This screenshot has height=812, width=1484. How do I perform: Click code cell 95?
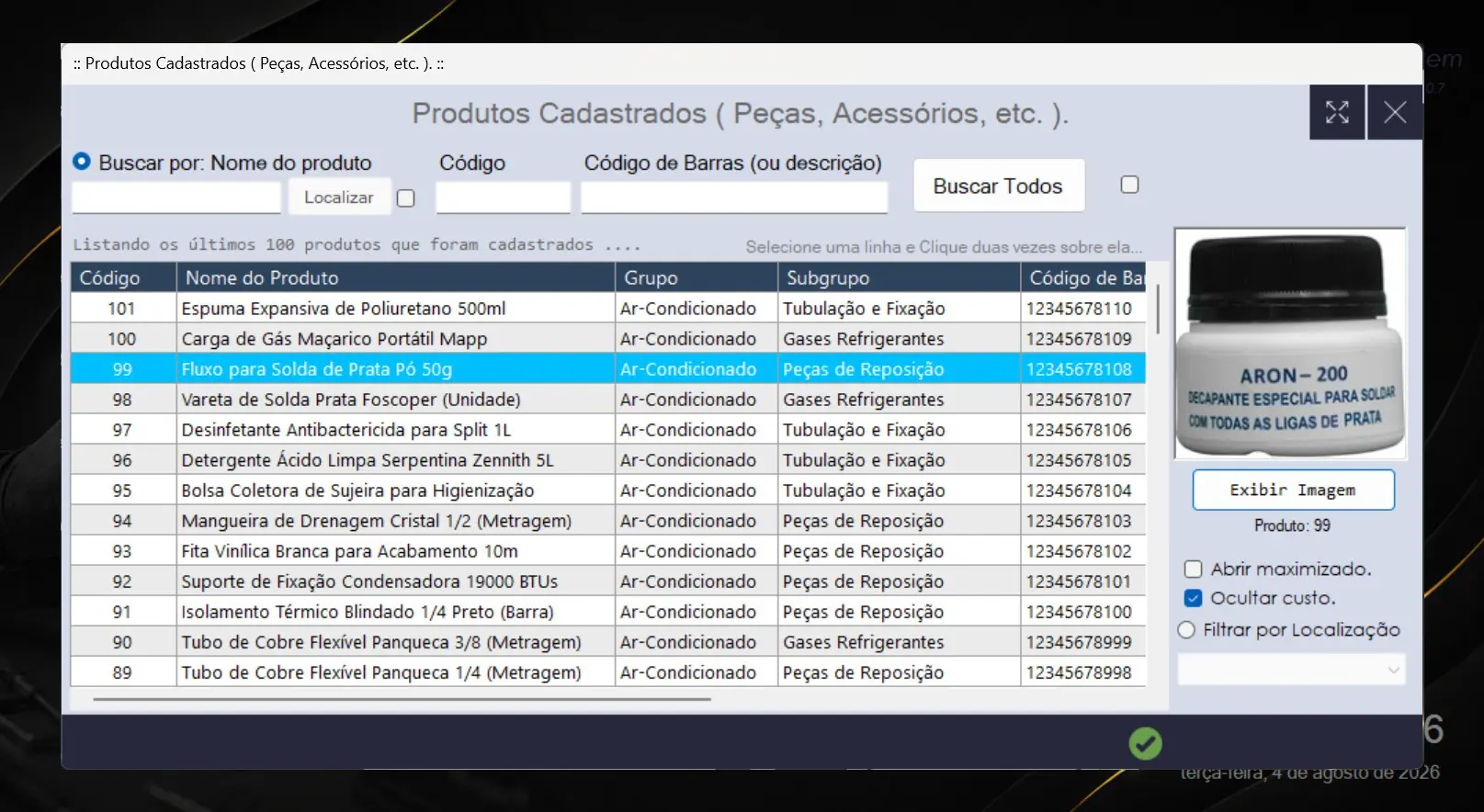tap(124, 490)
